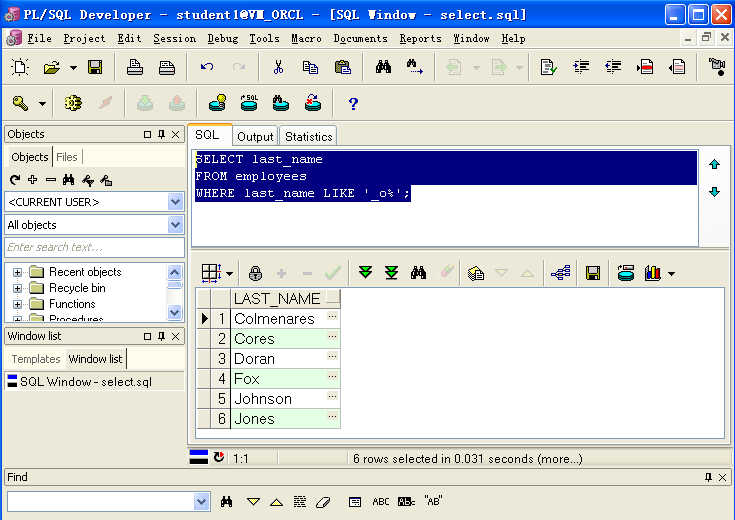Open the Session menu
The height and width of the screenshot is (520, 735).
click(174, 38)
